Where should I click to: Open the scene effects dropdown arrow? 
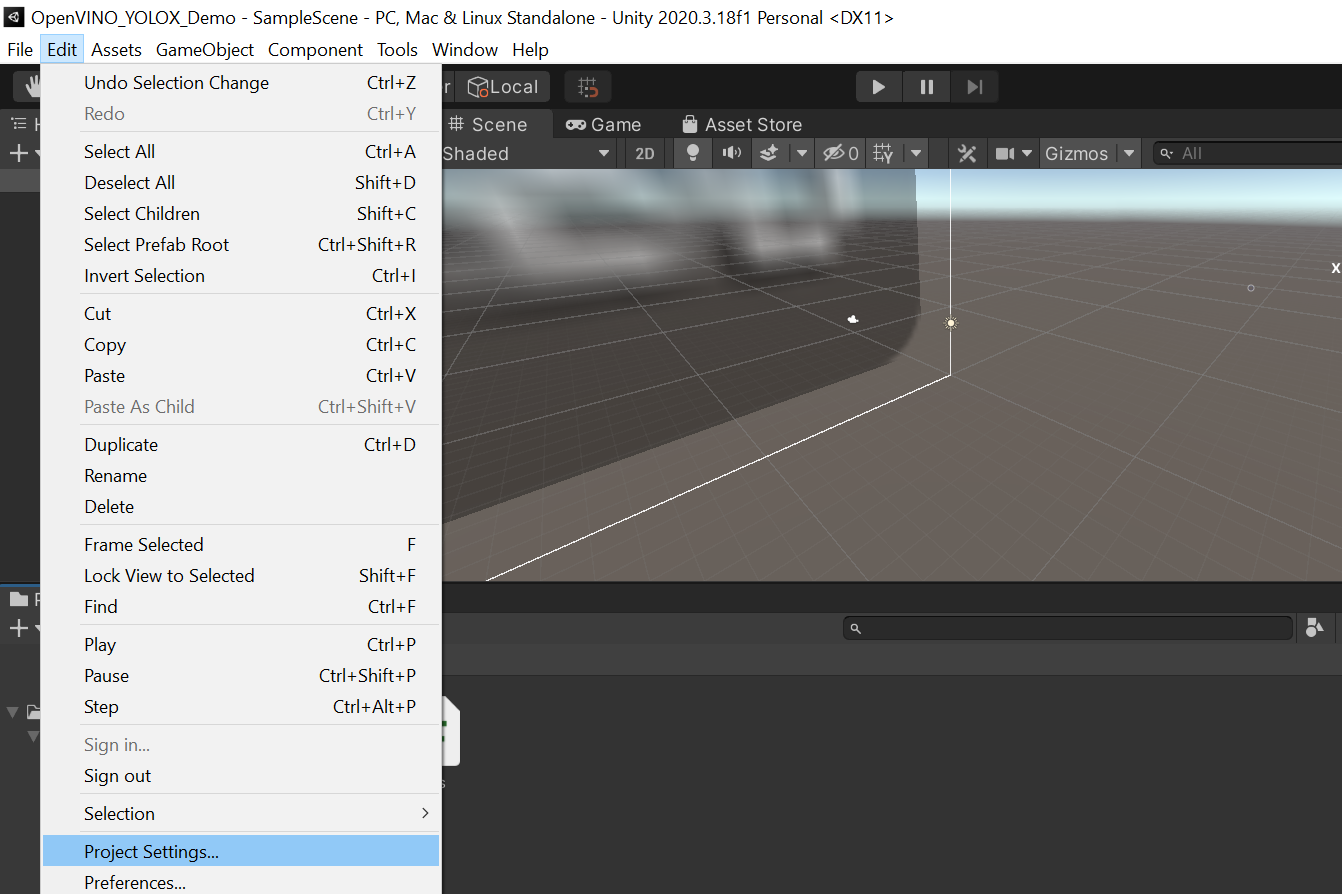pos(801,153)
